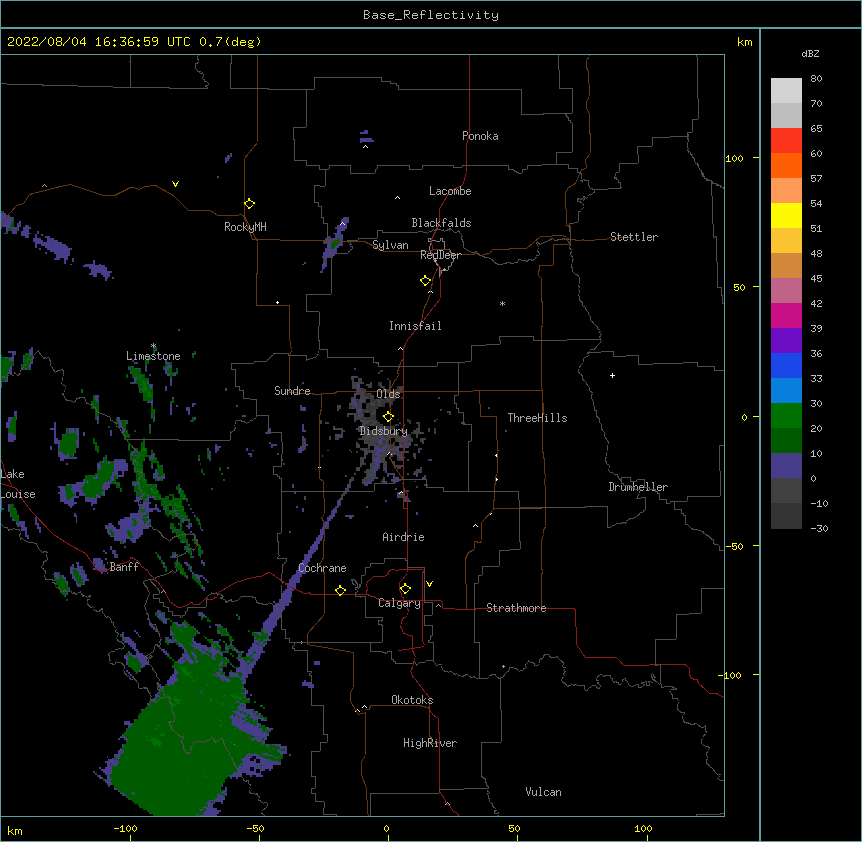Screen dimensions: 862x842
Task: Click the dBZ legend heading
Action: coord(810,53)
